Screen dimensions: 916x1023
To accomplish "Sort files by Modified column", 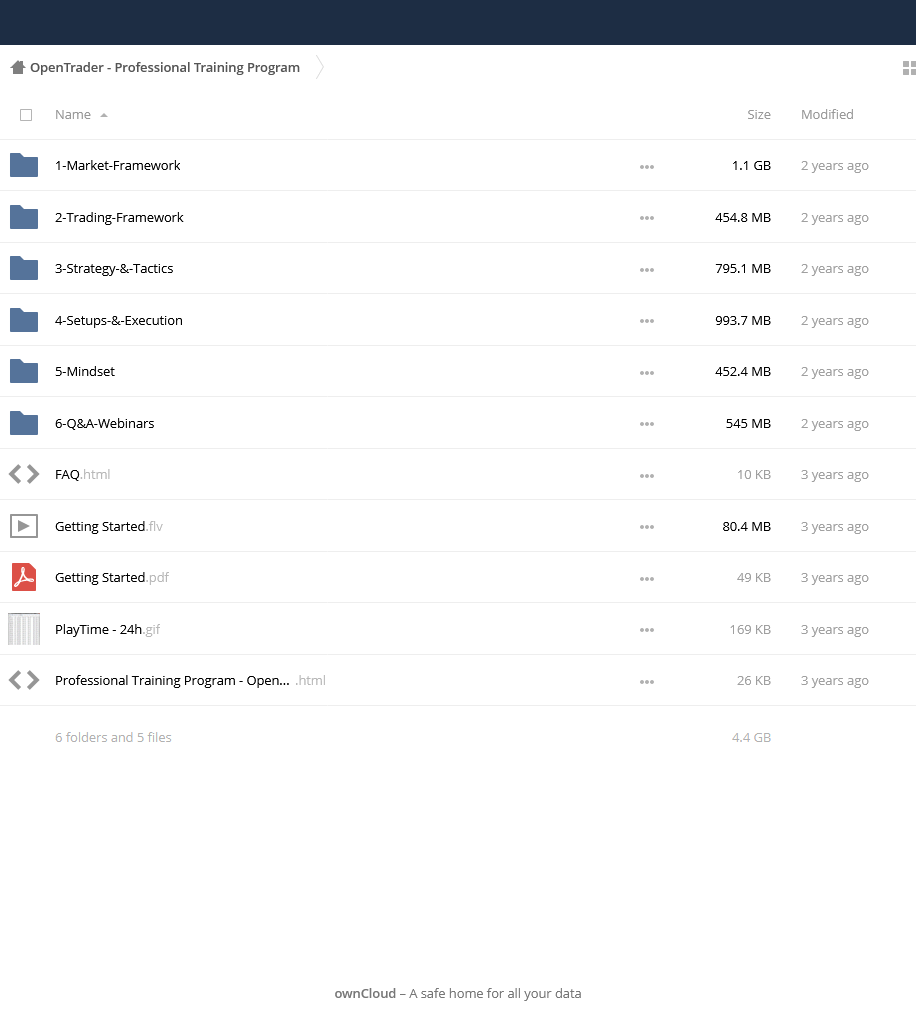I will pyautogui.click(x=827, y=115).
